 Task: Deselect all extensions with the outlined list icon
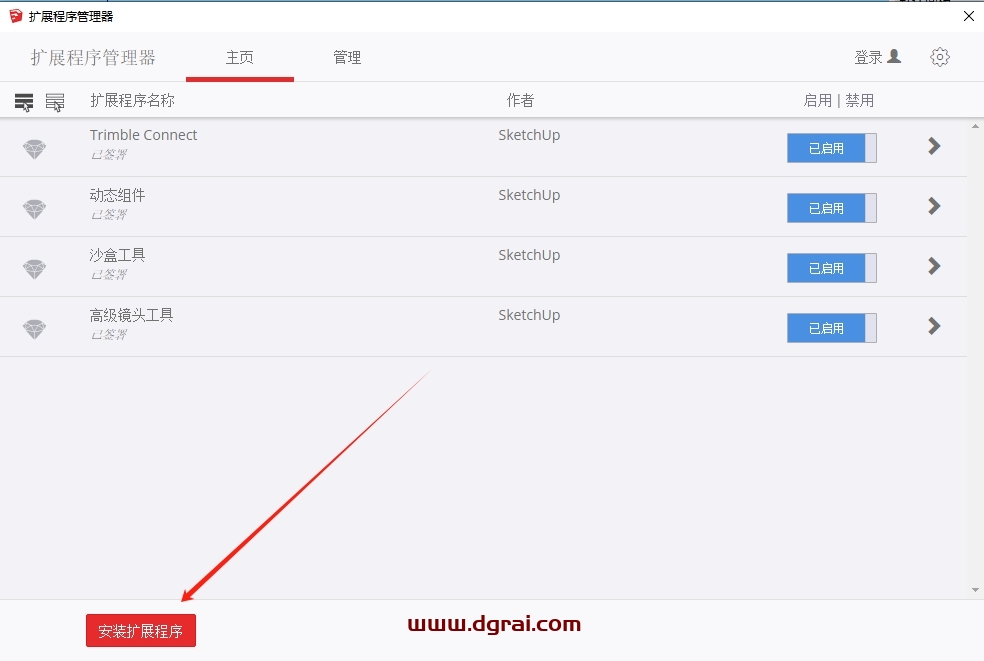pos(55,102)
